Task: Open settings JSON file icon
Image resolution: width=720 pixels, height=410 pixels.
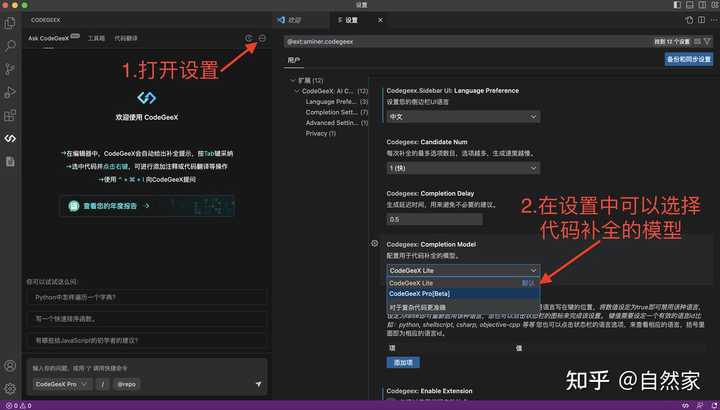Action: (x=689, y=20)
